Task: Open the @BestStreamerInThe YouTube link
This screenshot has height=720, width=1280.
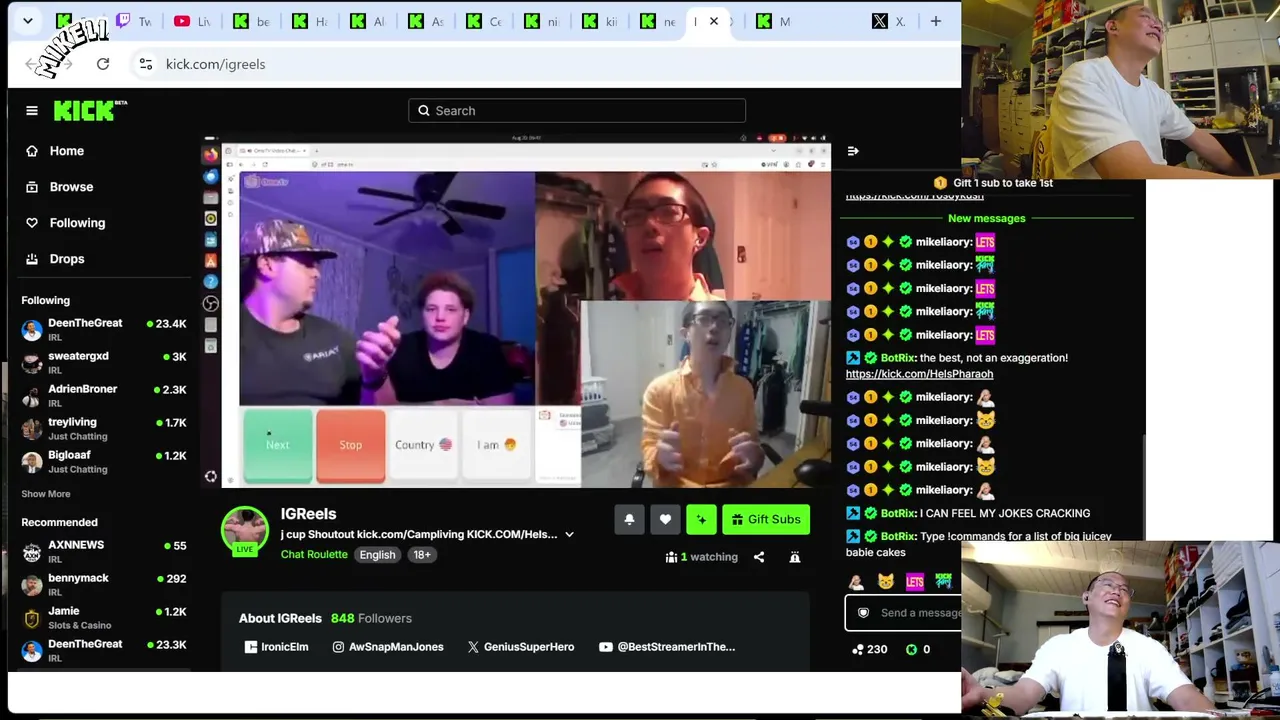Action: coord(667,647)
